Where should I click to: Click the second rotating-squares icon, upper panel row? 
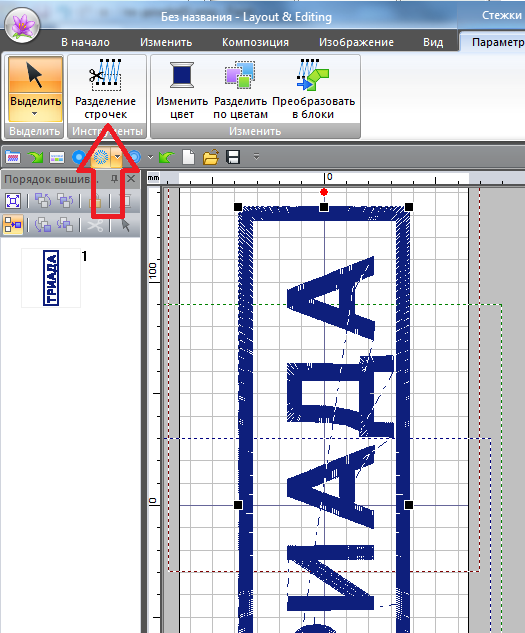65,201
